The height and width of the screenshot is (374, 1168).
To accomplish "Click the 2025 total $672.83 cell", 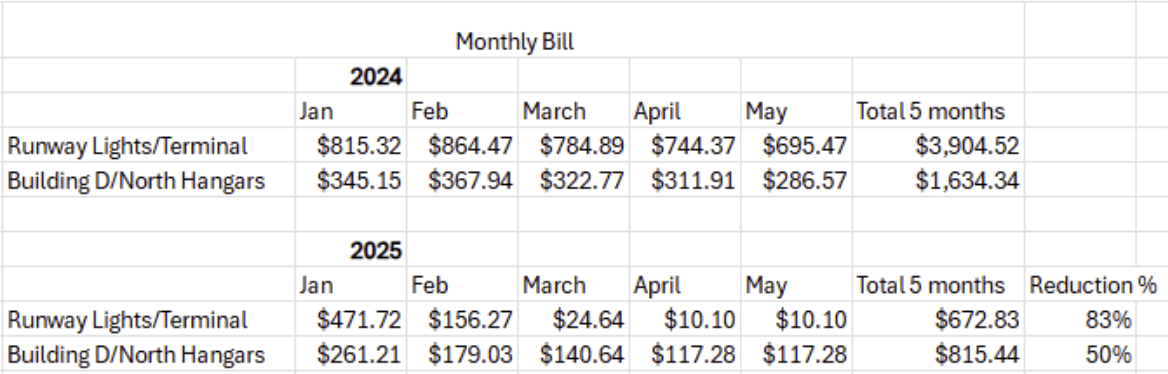I will tap(939, 320).
